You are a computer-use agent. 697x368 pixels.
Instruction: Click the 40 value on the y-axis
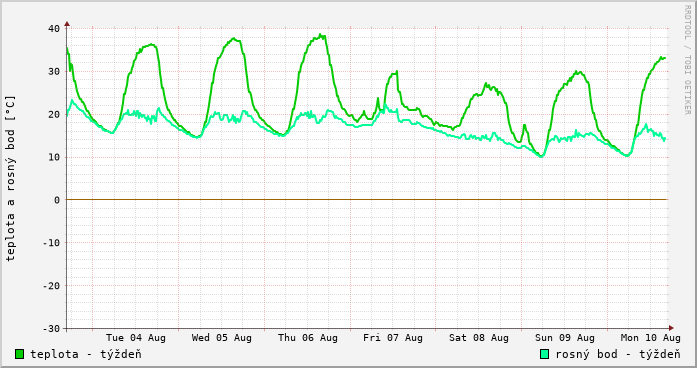[x=54, y=28]
